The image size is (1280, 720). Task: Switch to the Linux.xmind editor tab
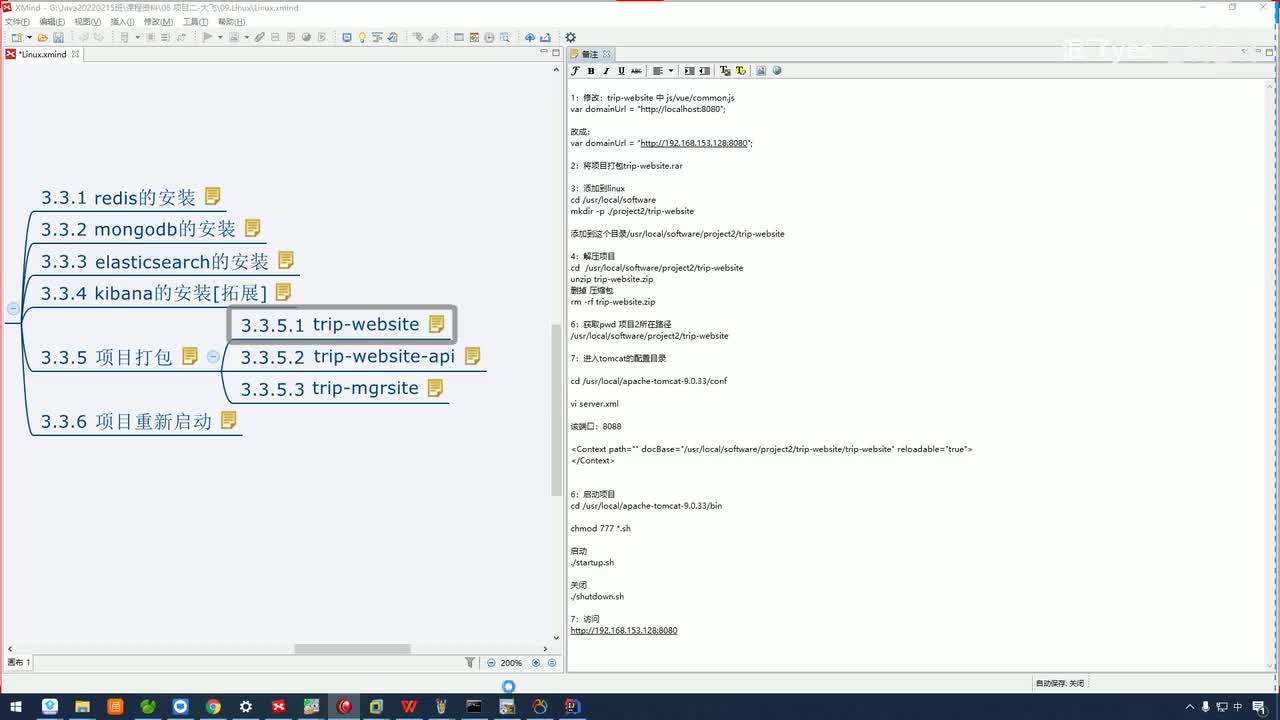[42, 54]
